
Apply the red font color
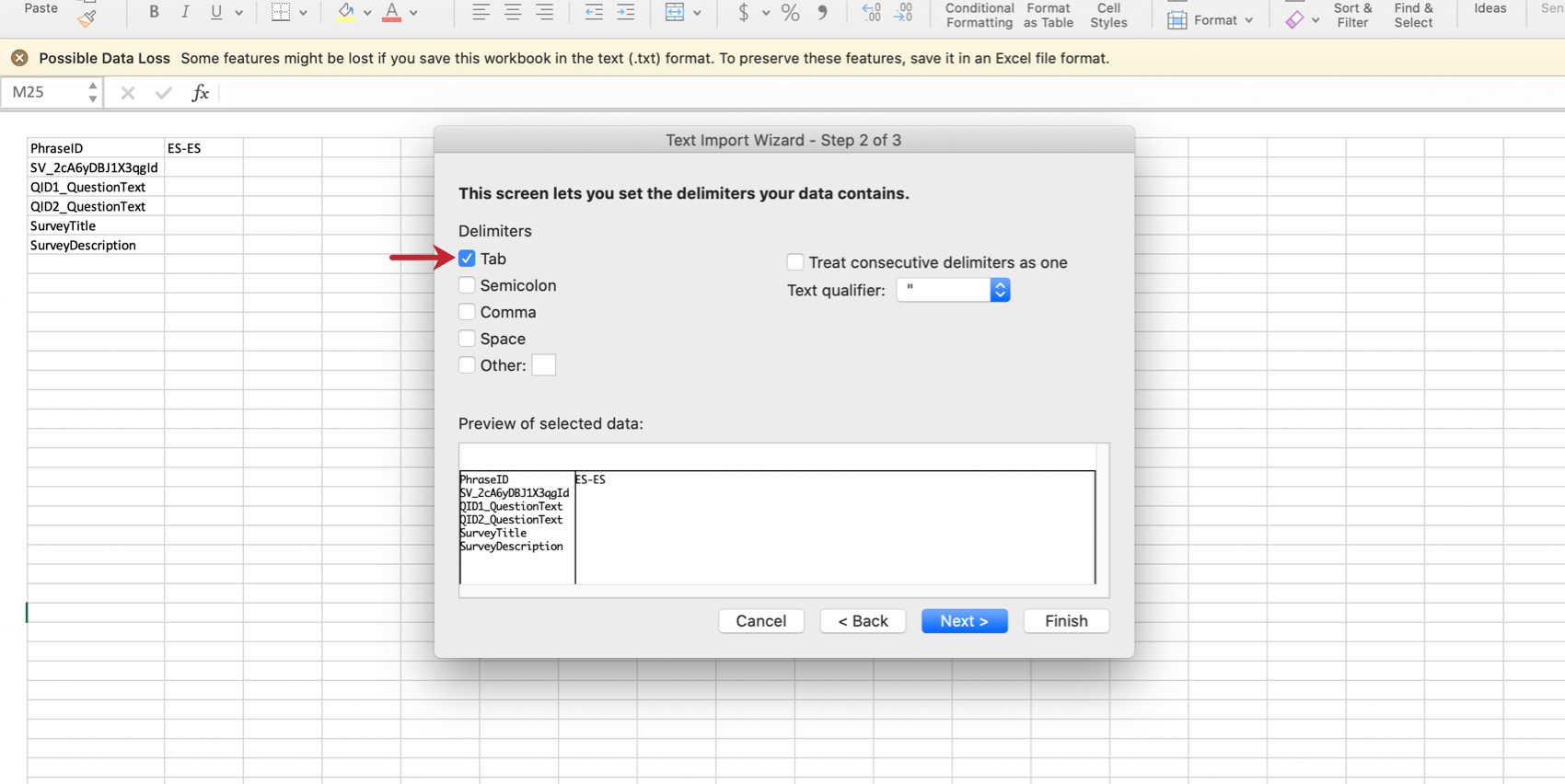click(x=391, y=12)
